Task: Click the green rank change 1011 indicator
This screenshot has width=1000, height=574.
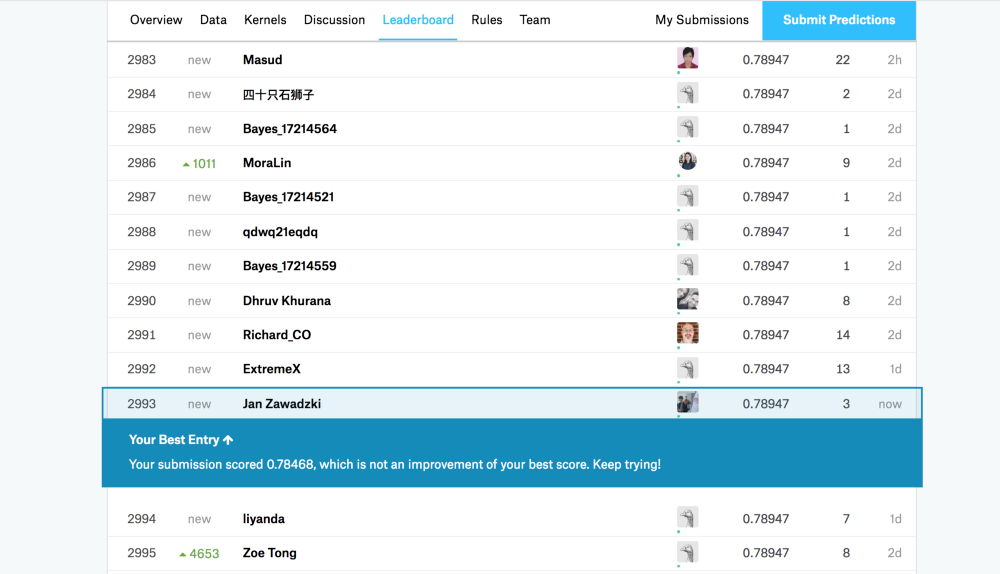Action: 199,164
